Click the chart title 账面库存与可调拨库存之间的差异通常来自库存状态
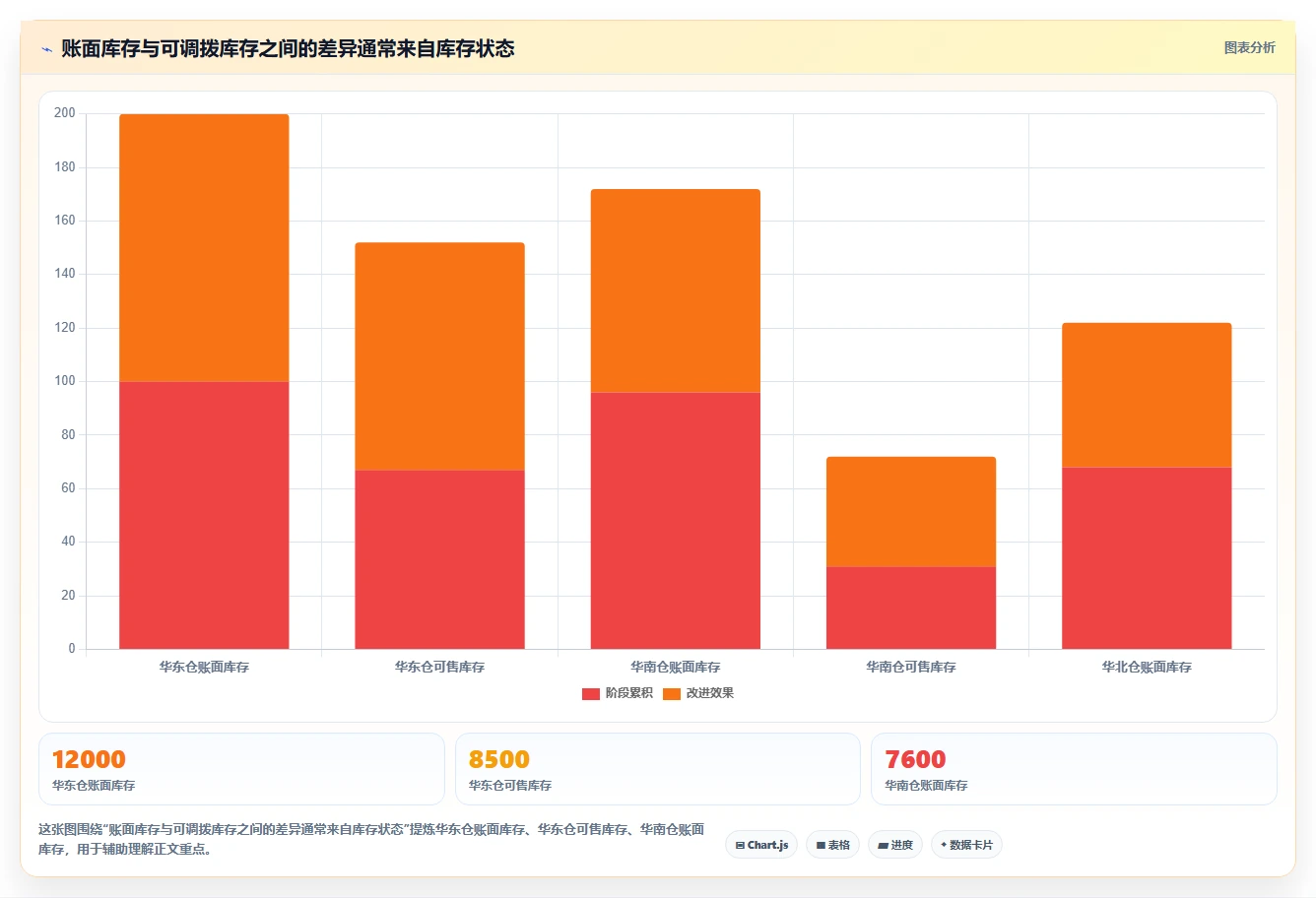Viewport: 1316px width, 898px height. click(288, 48)
